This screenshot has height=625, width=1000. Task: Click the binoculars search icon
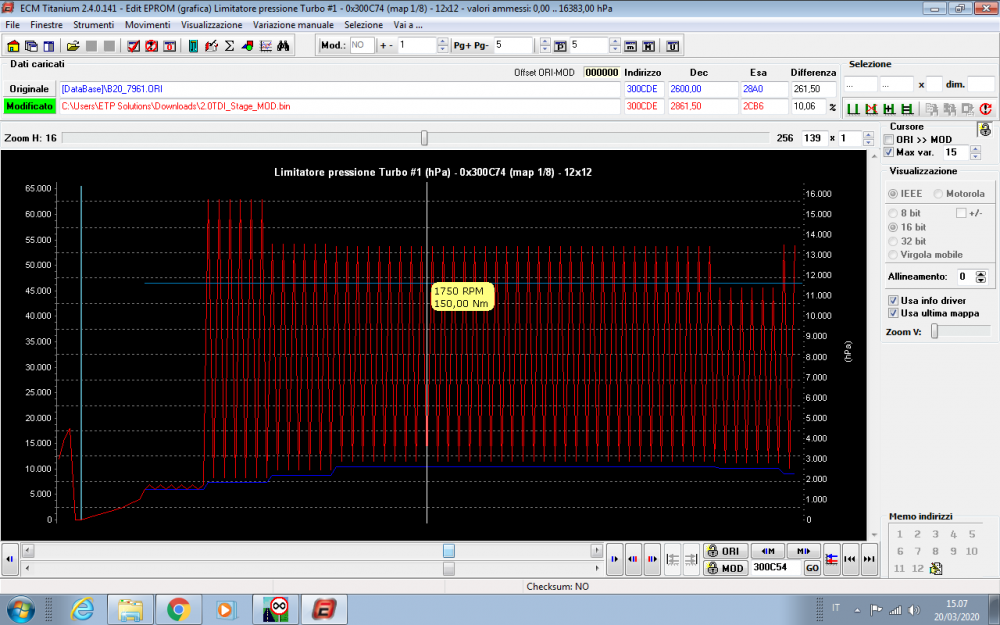(x=283, y=46)
